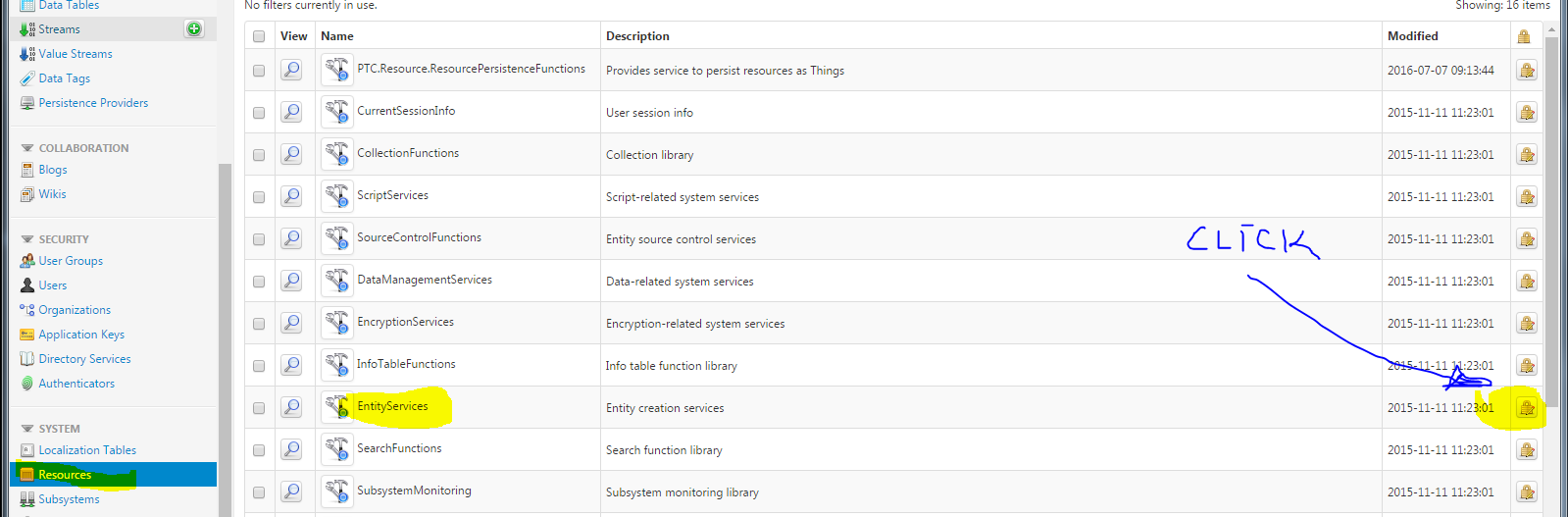Screen dimensions: 1568x517
Task: Open User Groups from the sidebar
Action: [x=71, y=261]
